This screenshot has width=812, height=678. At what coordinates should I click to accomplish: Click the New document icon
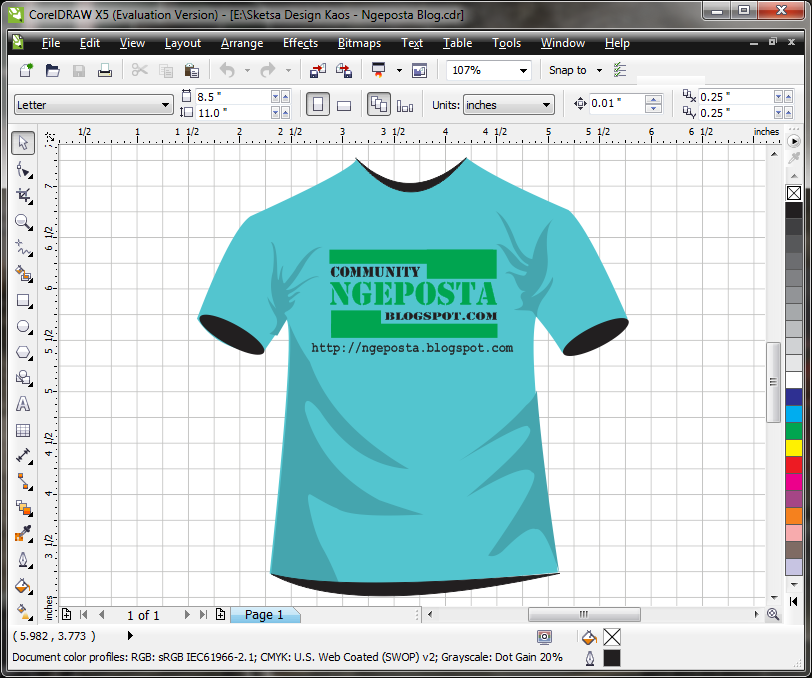pyautogui.click(x=26, y=70)
